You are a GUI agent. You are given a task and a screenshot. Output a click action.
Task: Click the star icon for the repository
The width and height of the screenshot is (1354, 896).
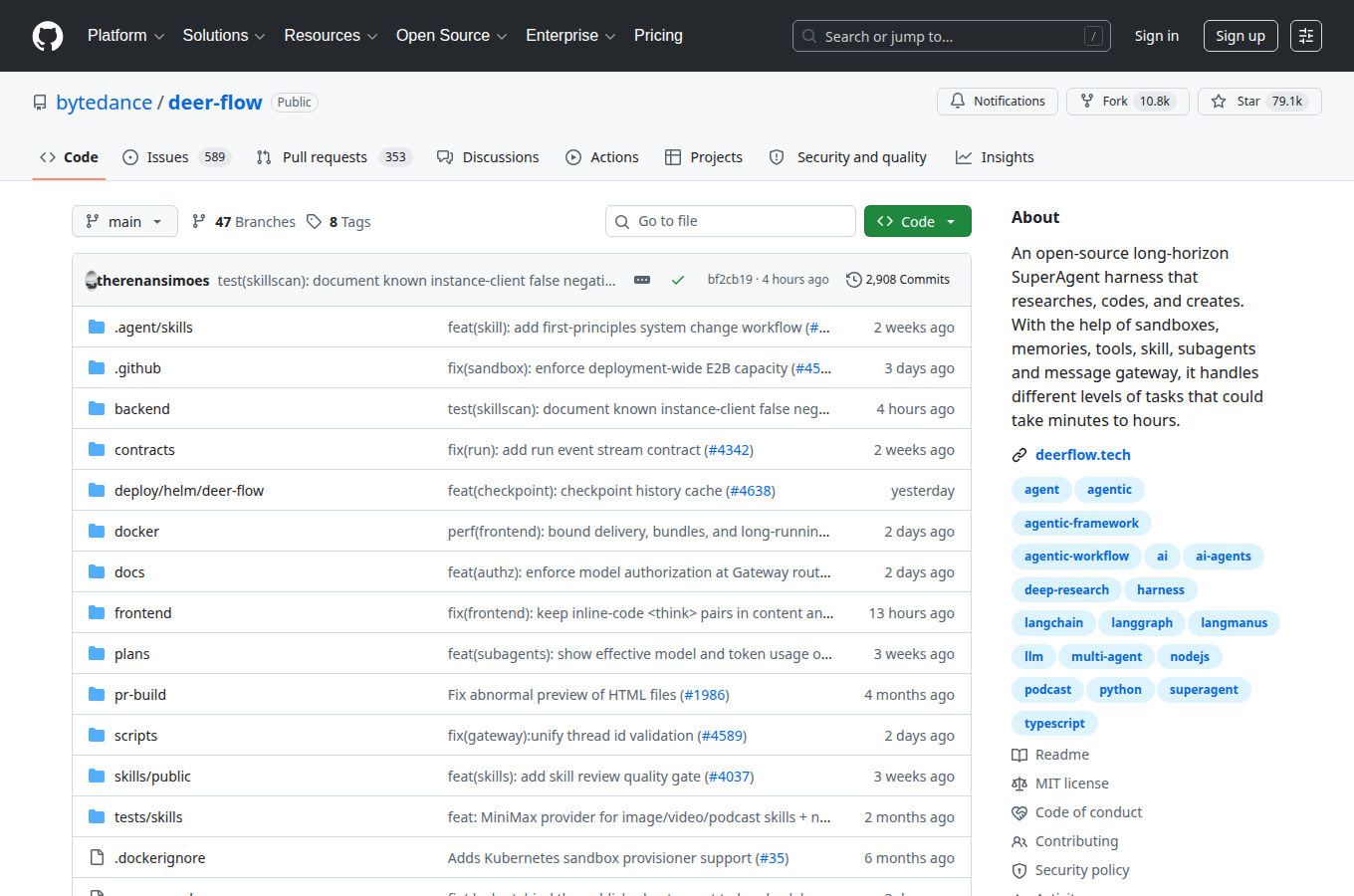pyautogui.click(x=1219, y=102)
